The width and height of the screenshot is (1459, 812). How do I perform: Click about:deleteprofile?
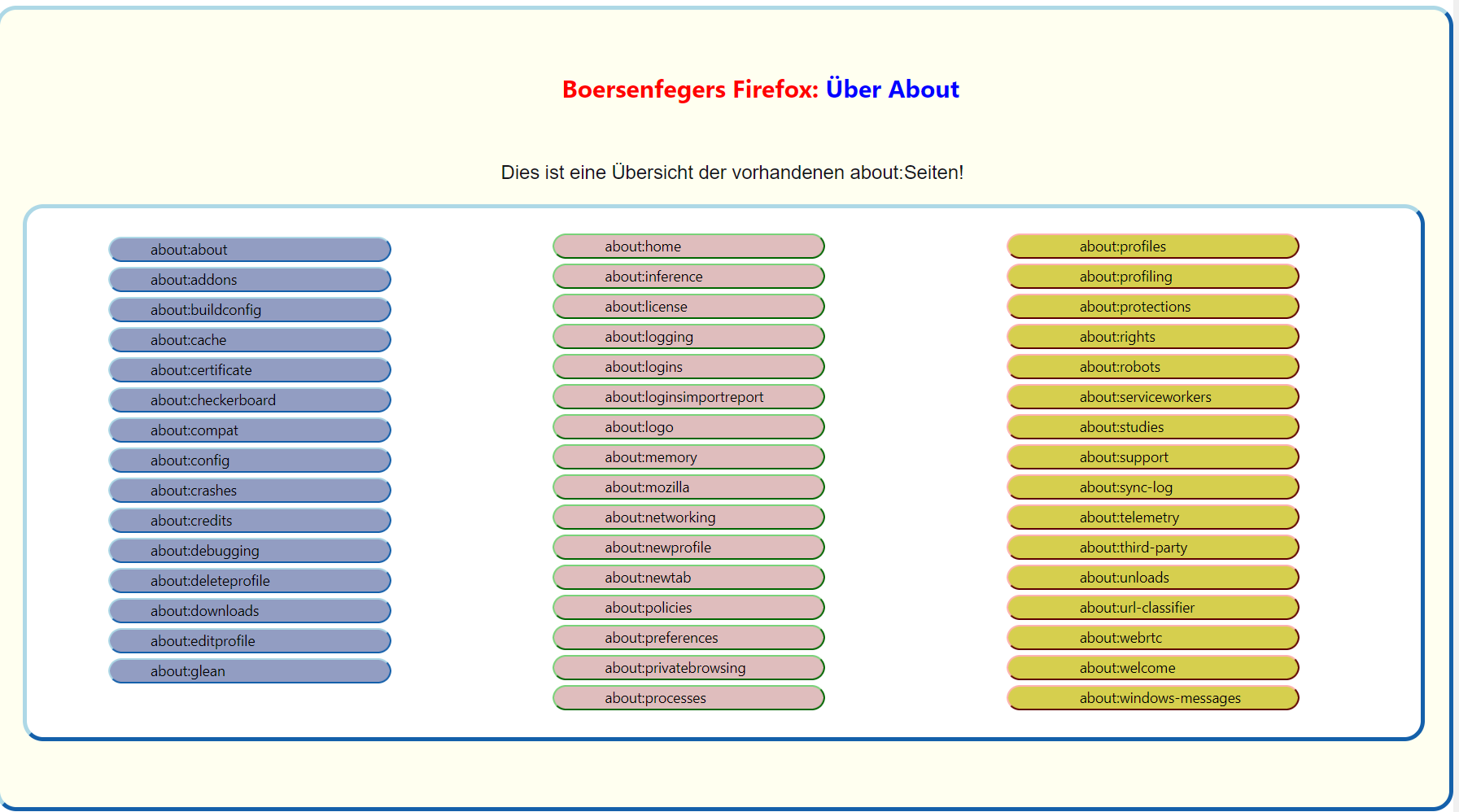click(250, 581)
